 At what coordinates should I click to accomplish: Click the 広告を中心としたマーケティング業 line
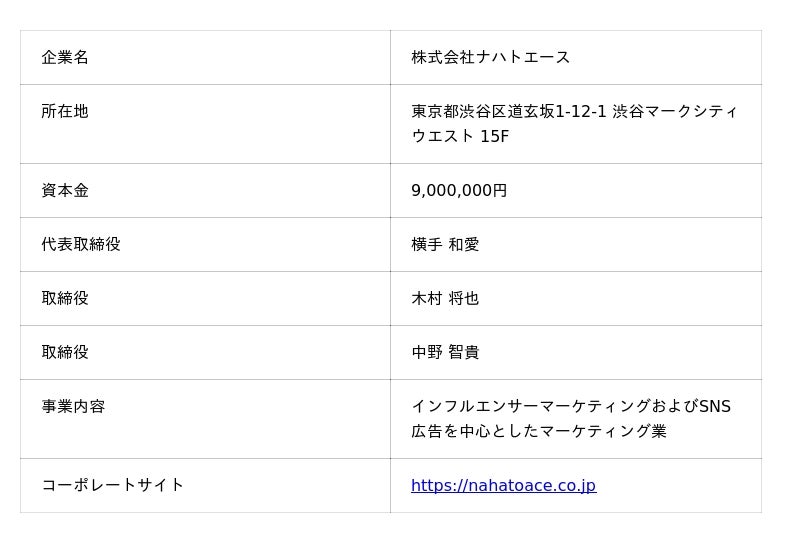pos(539,432)
